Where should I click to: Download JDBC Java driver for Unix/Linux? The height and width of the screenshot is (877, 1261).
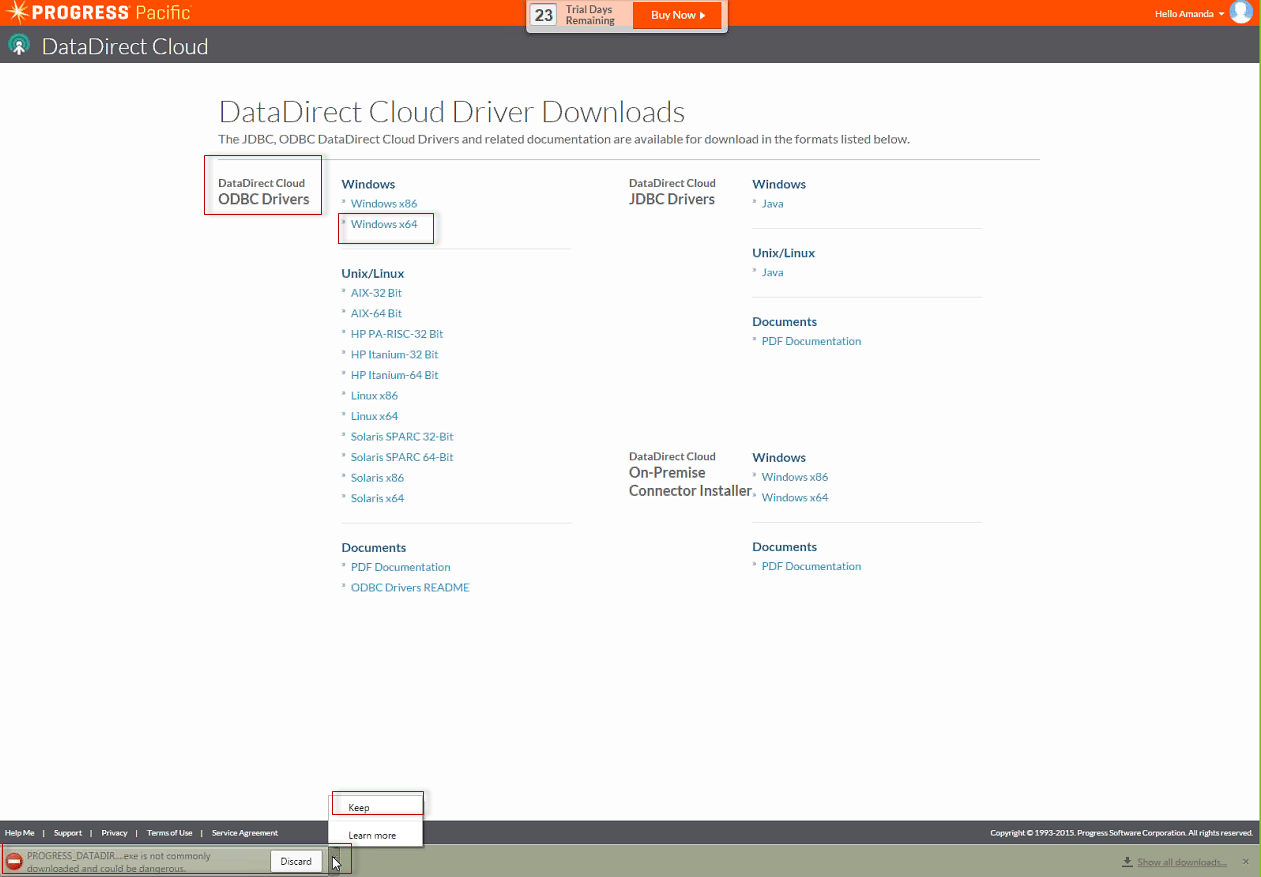pos(772,272)
